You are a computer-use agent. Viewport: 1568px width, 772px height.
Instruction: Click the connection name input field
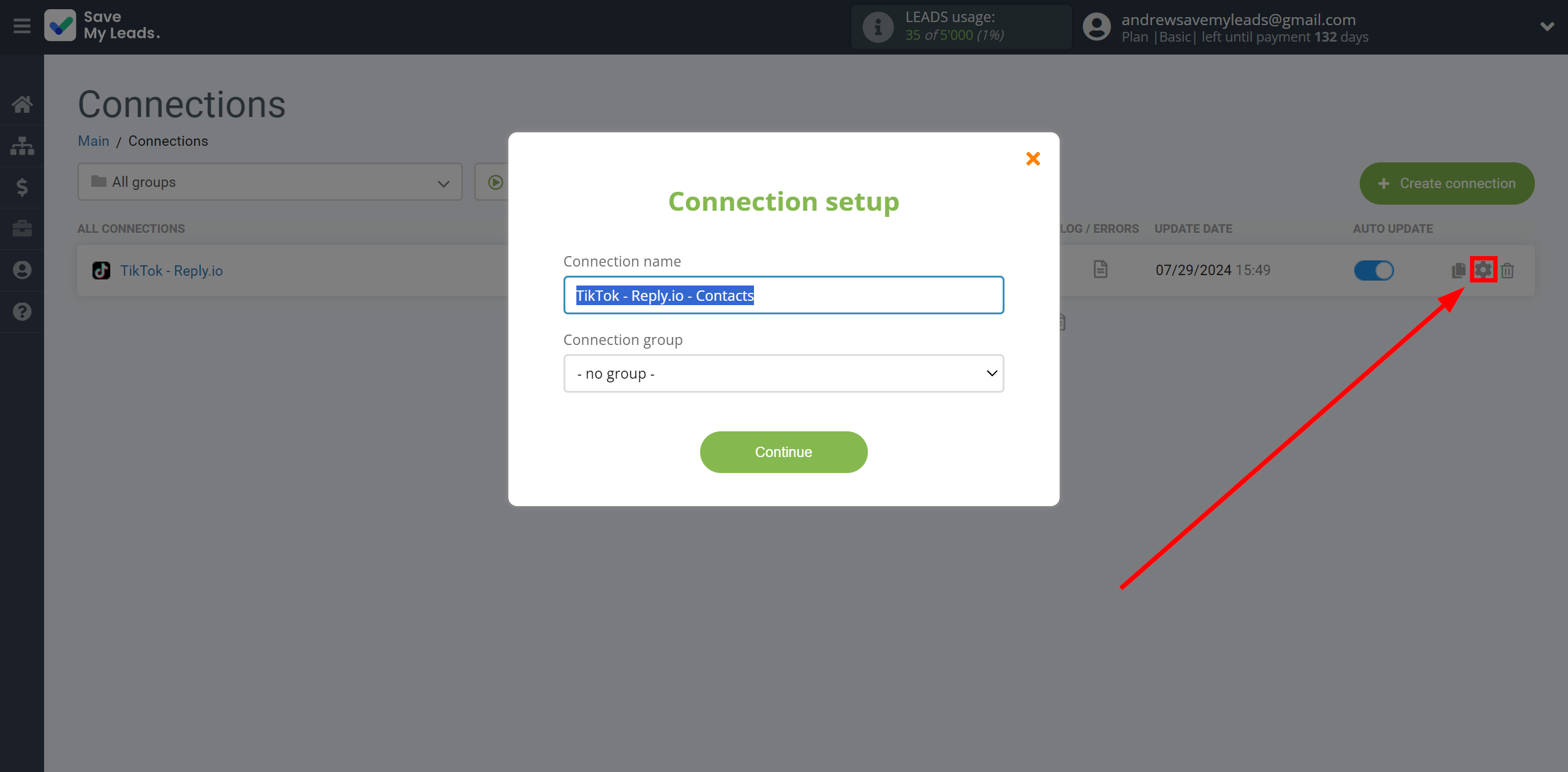tap(783, 295)
